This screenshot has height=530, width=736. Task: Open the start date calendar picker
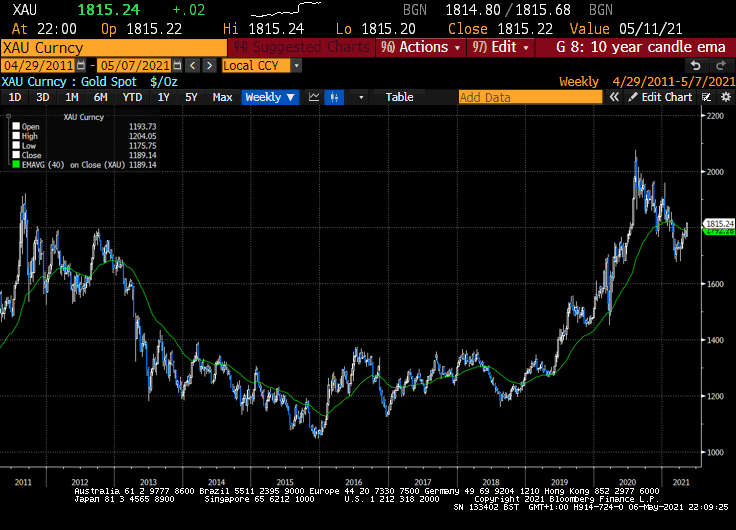[81, 66]
